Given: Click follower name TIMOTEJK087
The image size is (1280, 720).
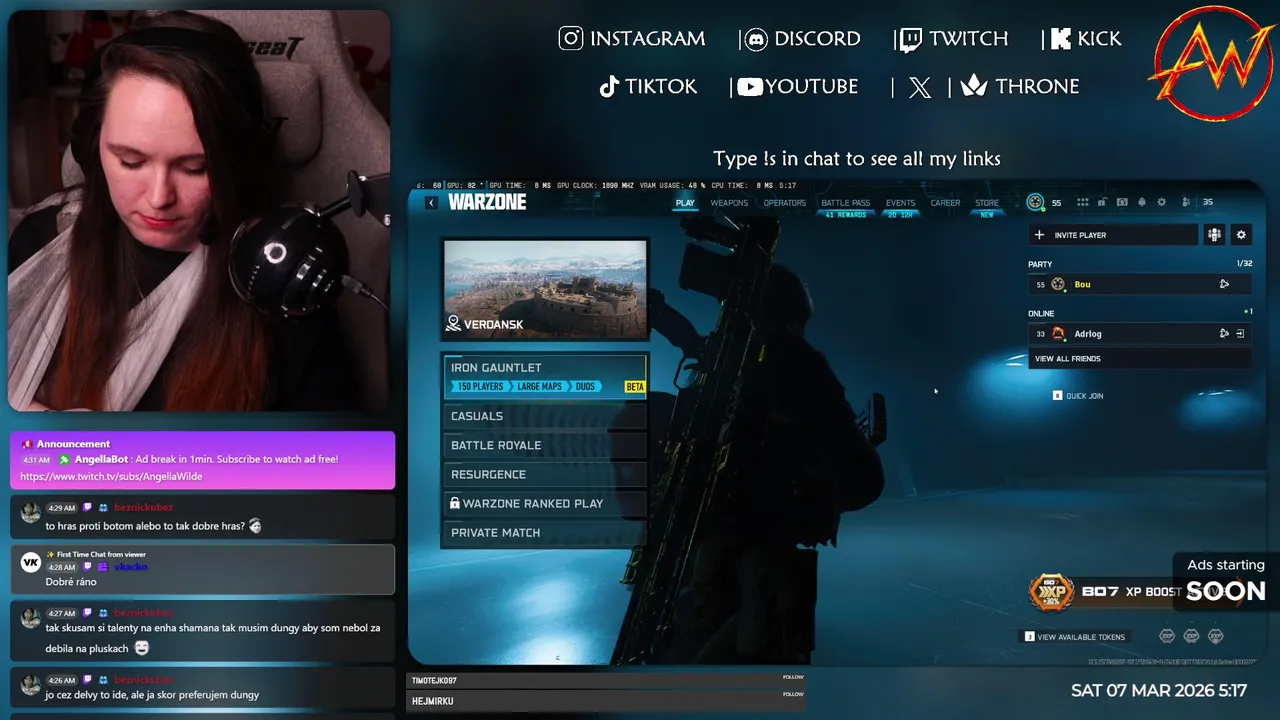Looking at the screenshot, I should 434,680.
